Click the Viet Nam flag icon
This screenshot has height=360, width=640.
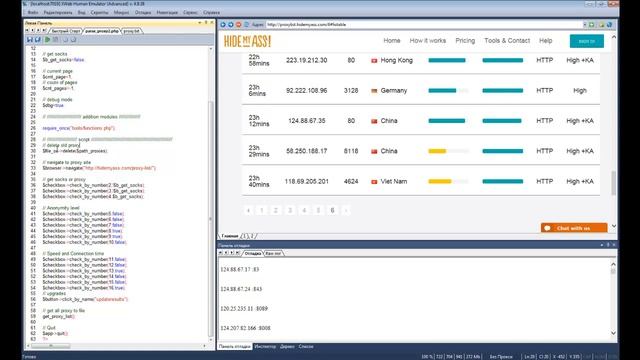tap(374, 182)
